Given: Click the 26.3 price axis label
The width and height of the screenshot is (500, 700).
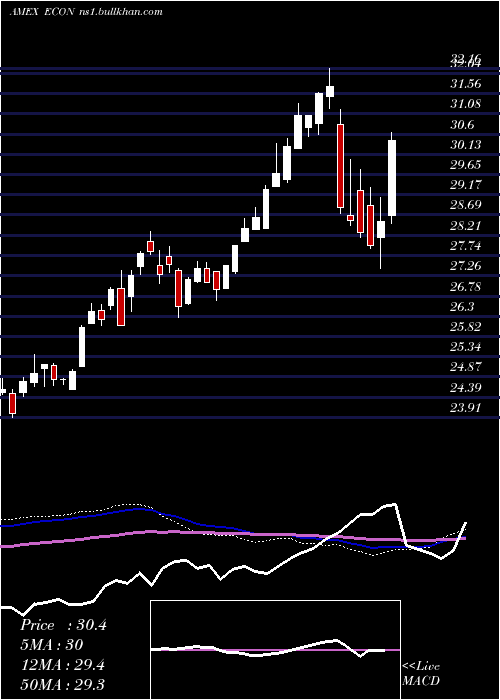Looking at the screenshot, I should 462,307.
